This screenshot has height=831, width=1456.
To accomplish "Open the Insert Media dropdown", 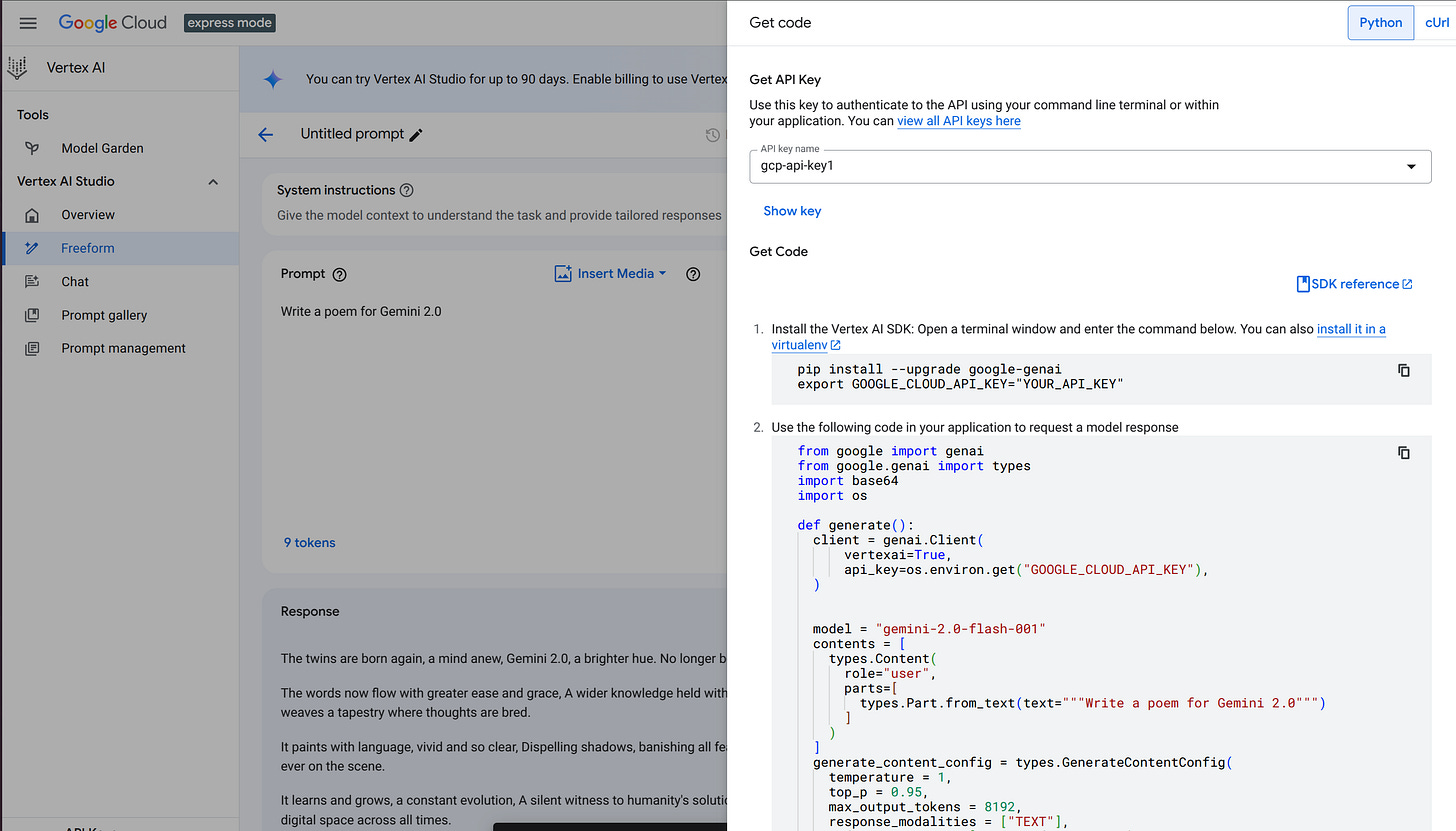I will click(611, 274).
